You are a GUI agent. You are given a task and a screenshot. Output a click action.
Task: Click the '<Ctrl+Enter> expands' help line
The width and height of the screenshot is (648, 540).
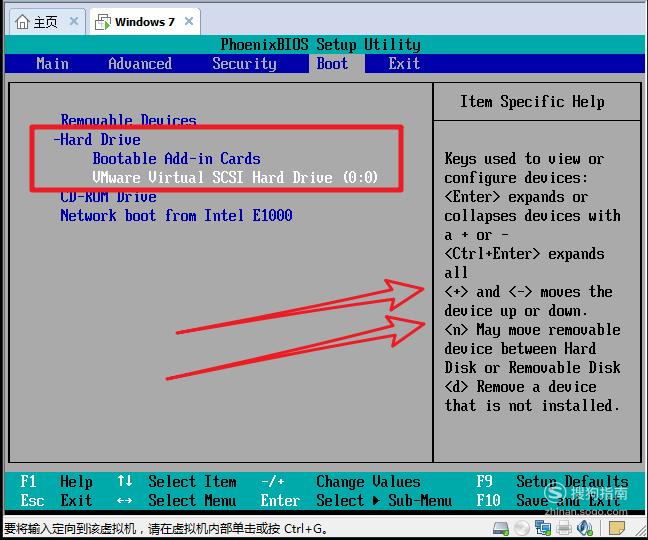pyautogui.click(x=524, y=254)
